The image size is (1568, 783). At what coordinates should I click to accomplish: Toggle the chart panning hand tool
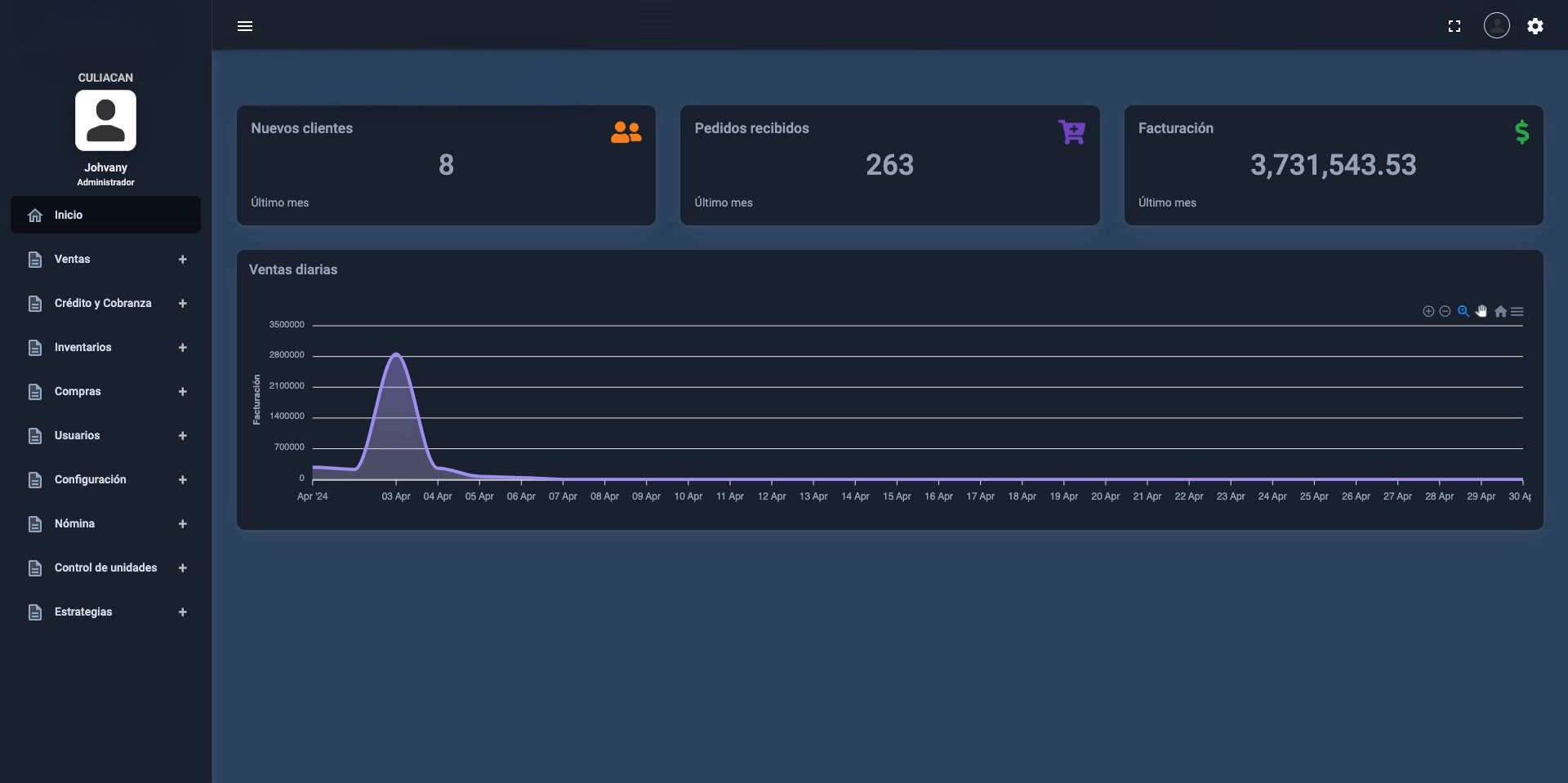point(1481,311)
